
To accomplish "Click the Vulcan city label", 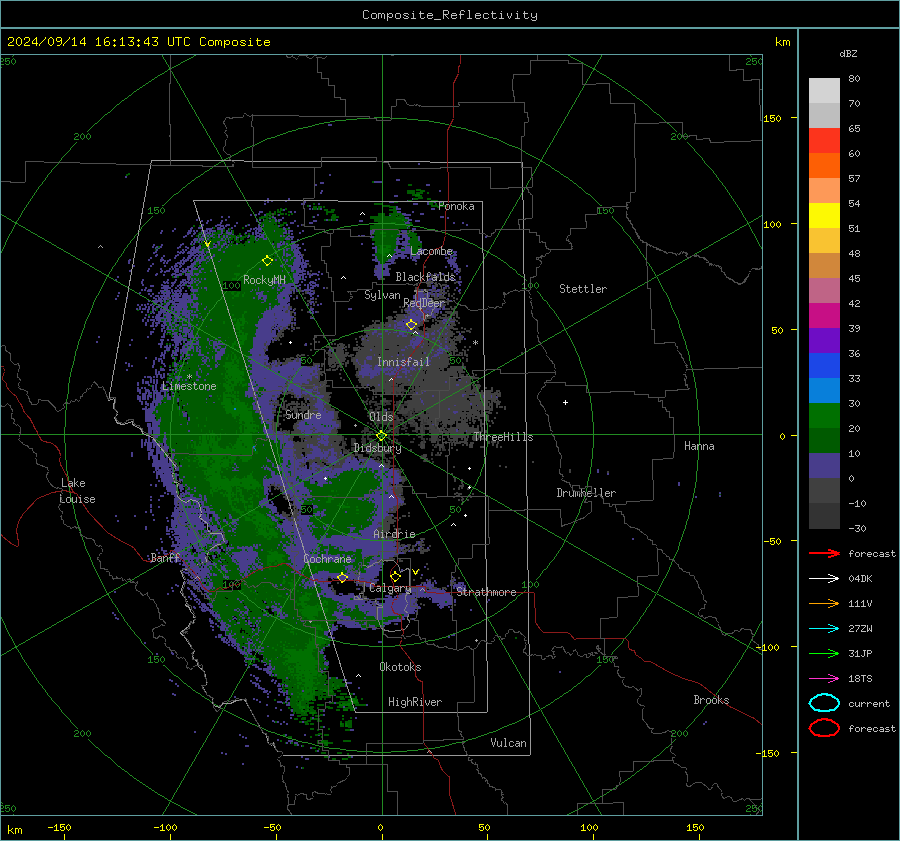I will pyautogui.click(x=509, y=743).
